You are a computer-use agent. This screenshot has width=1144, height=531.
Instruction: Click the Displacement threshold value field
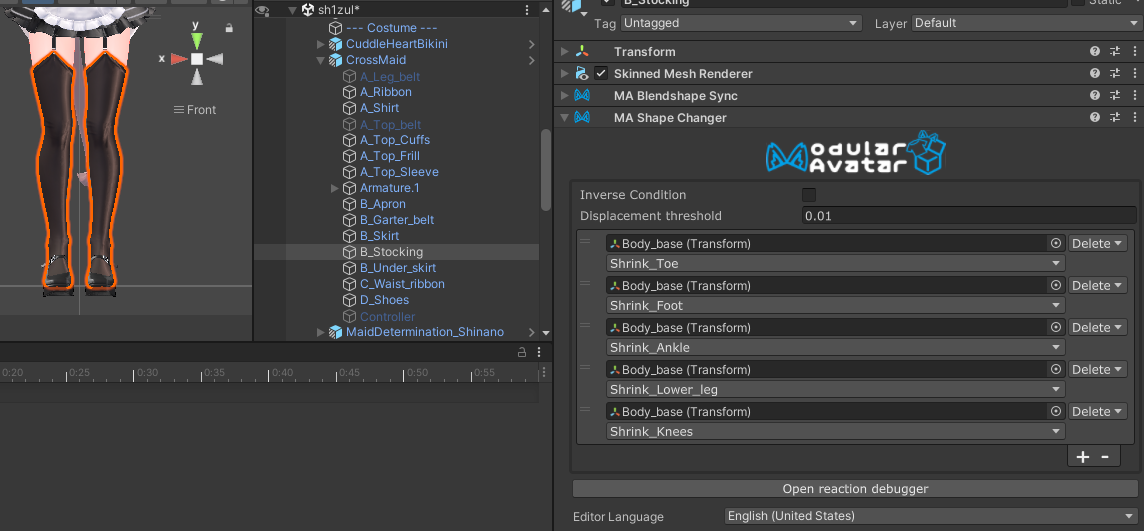tap(968, 216)
